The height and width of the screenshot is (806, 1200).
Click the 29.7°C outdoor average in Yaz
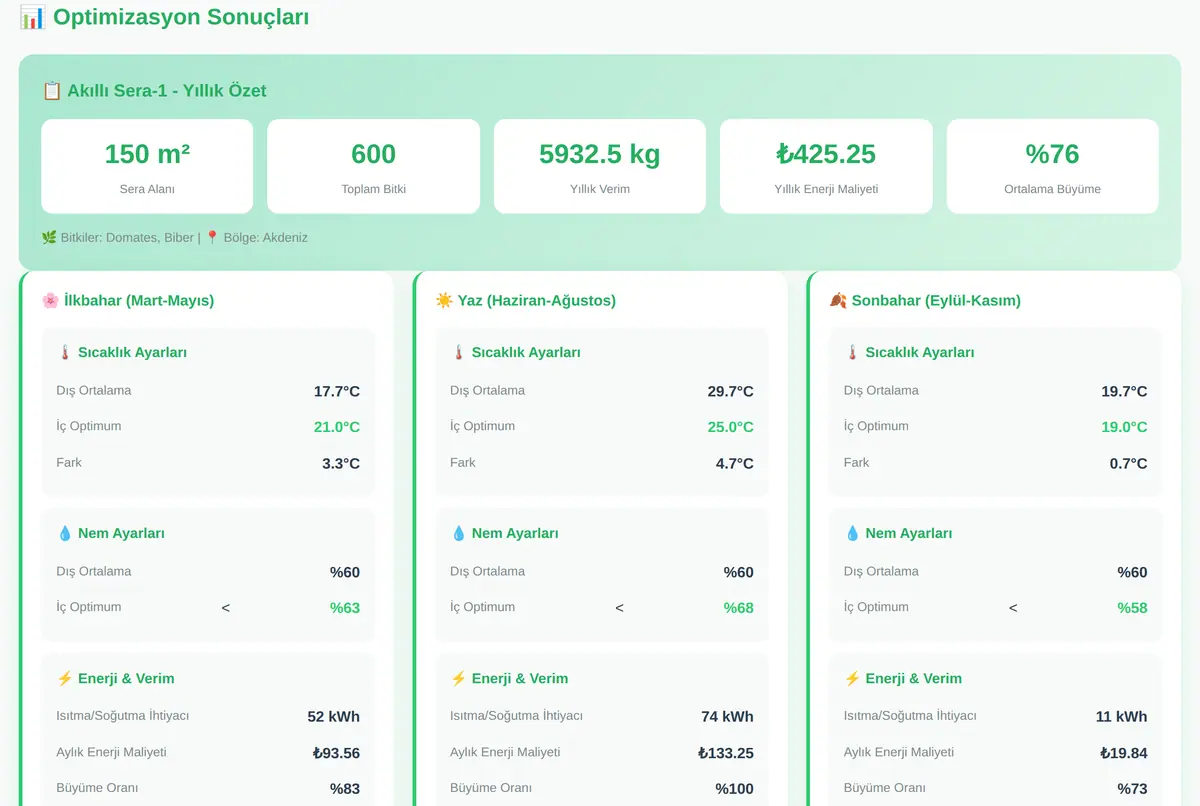[x=731, y=392]
